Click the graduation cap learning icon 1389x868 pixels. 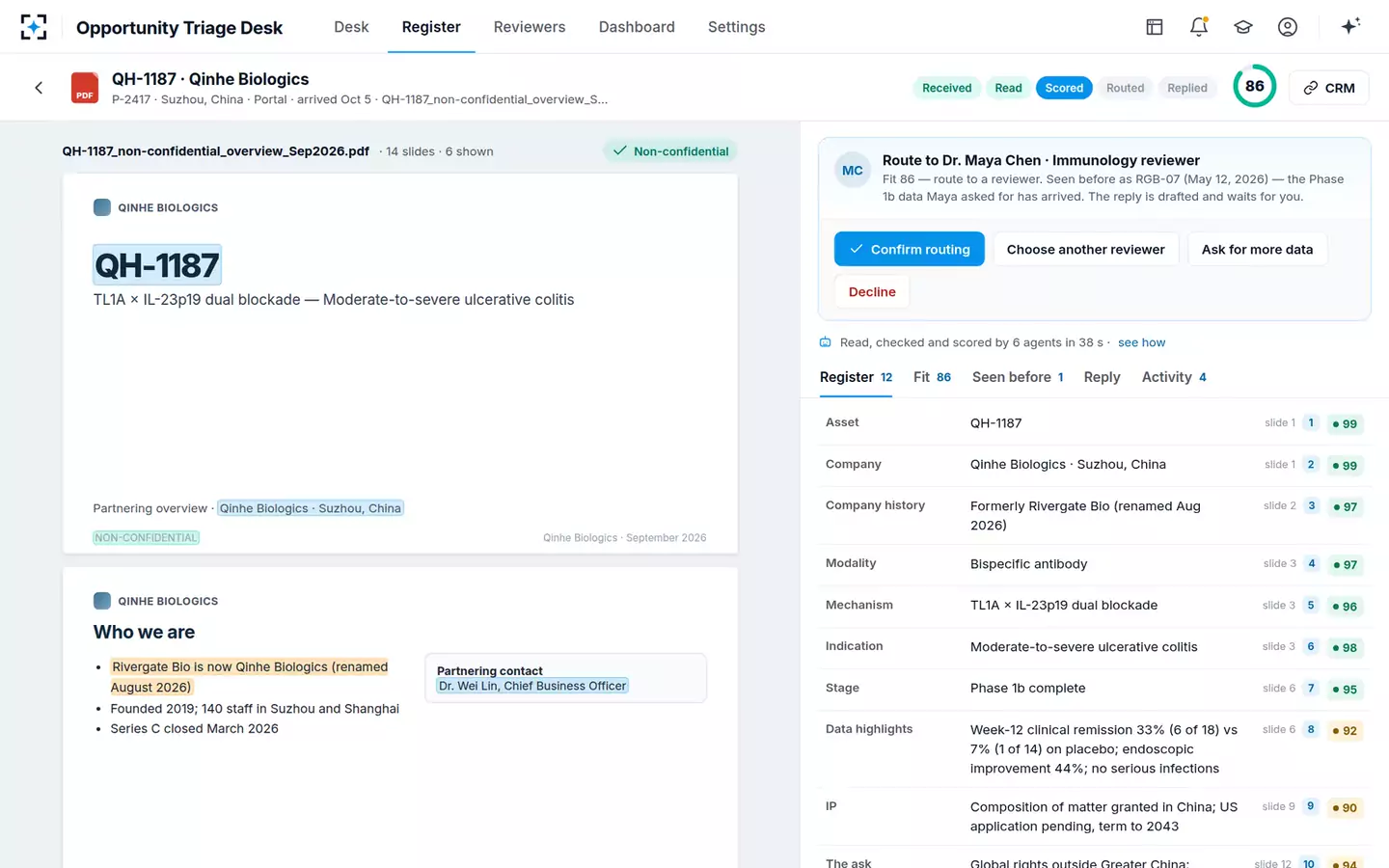pyautogui.click(x=1243, y=27)
